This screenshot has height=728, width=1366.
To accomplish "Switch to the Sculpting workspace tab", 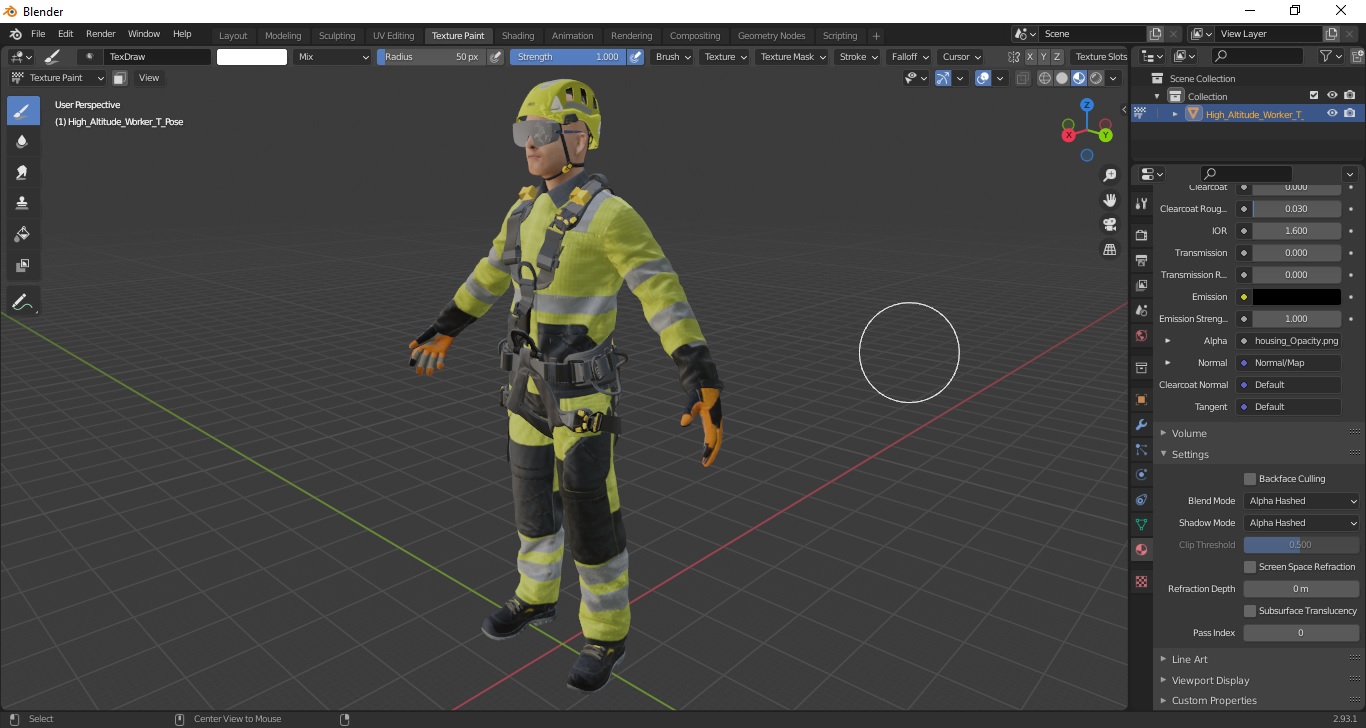I will click(337, 36).
